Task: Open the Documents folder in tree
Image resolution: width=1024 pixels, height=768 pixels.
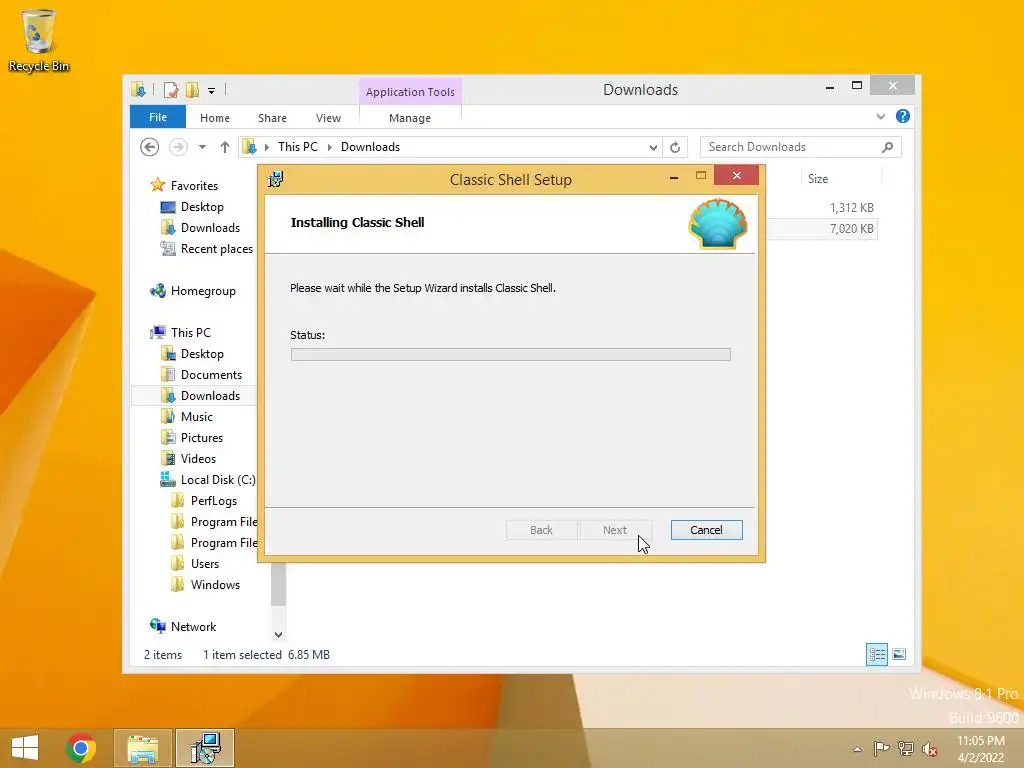Action: (211, 374)
